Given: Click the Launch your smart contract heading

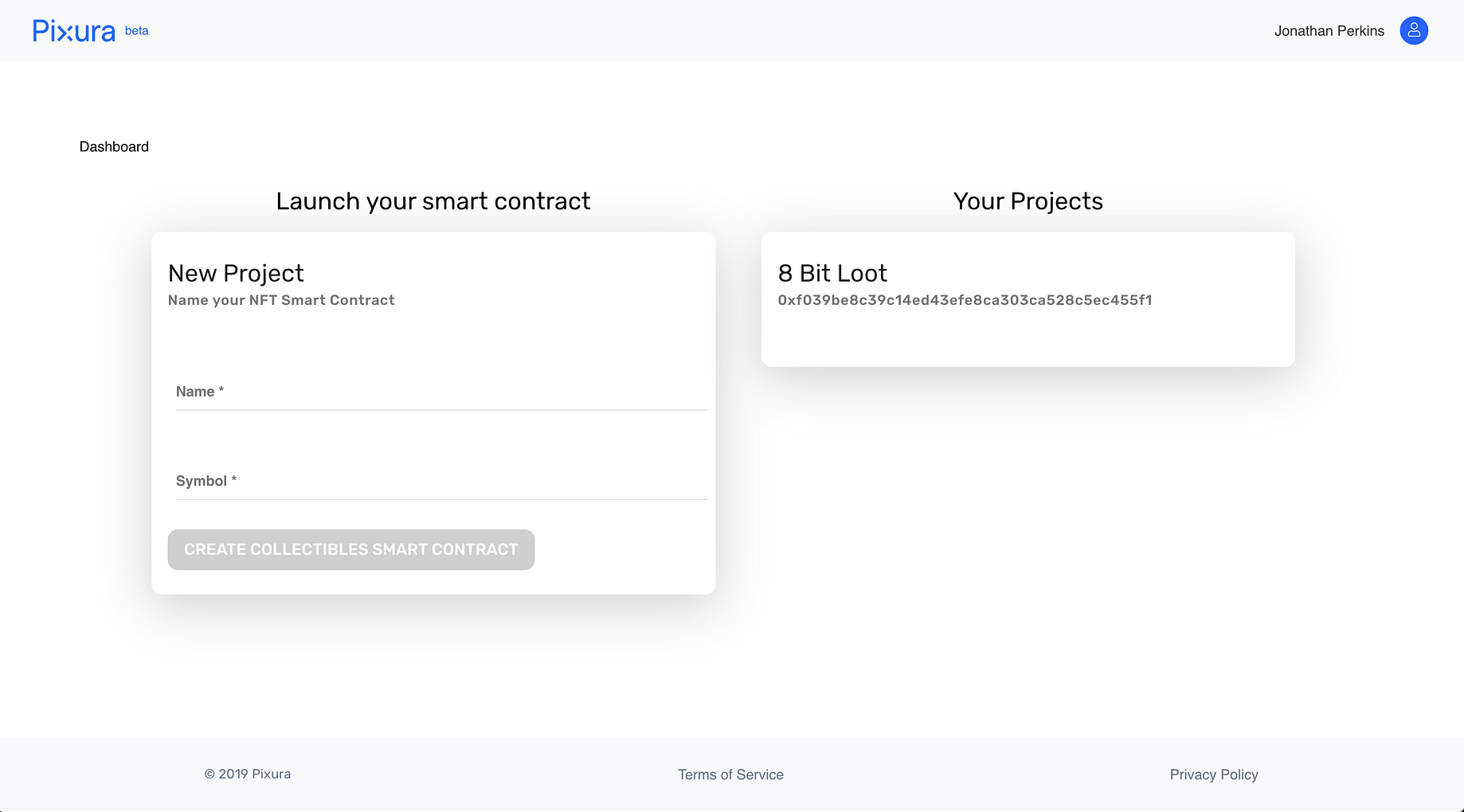Looking at the screenshot, I should (433, 201).
